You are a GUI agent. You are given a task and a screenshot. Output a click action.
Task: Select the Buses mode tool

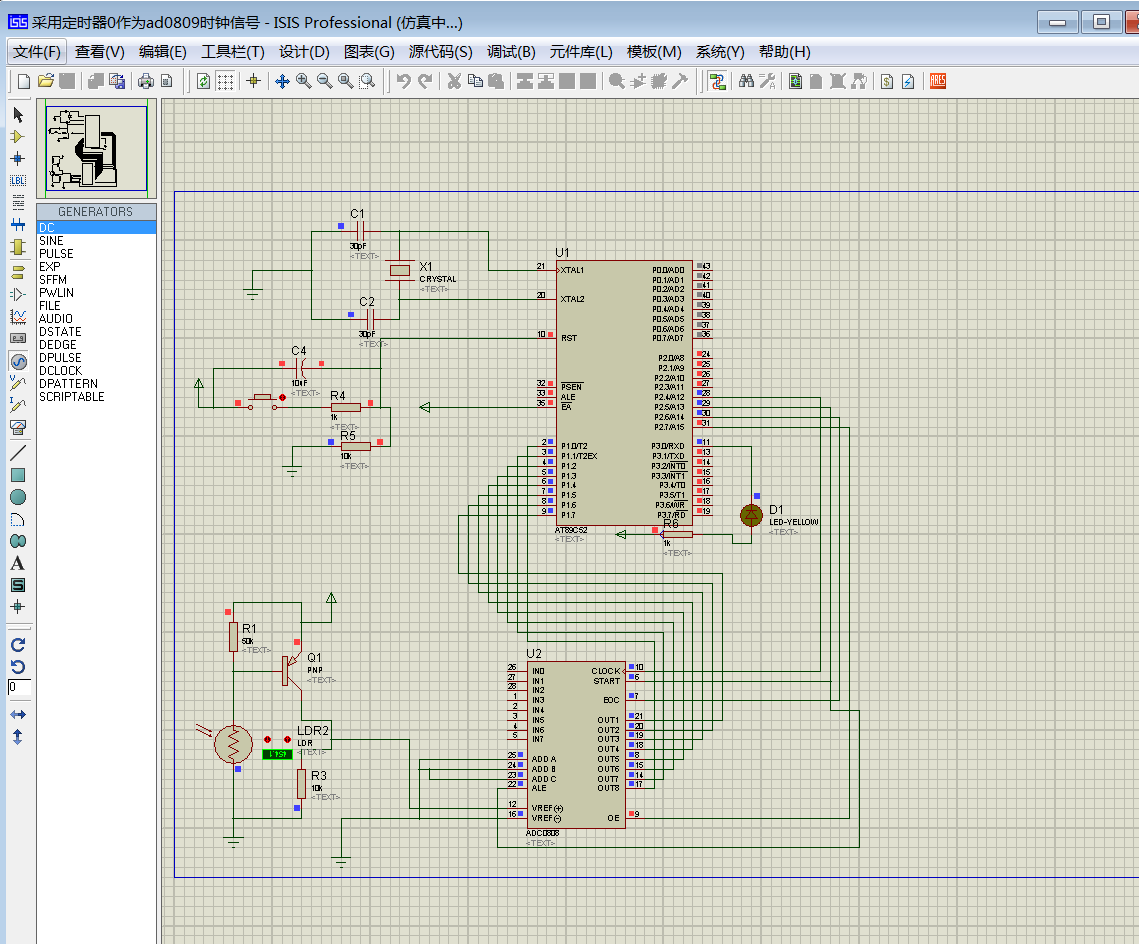[18, 225]
